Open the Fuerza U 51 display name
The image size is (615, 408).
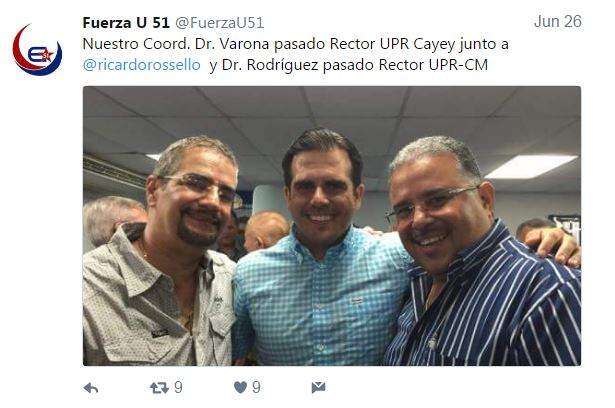tap(126, 23)
